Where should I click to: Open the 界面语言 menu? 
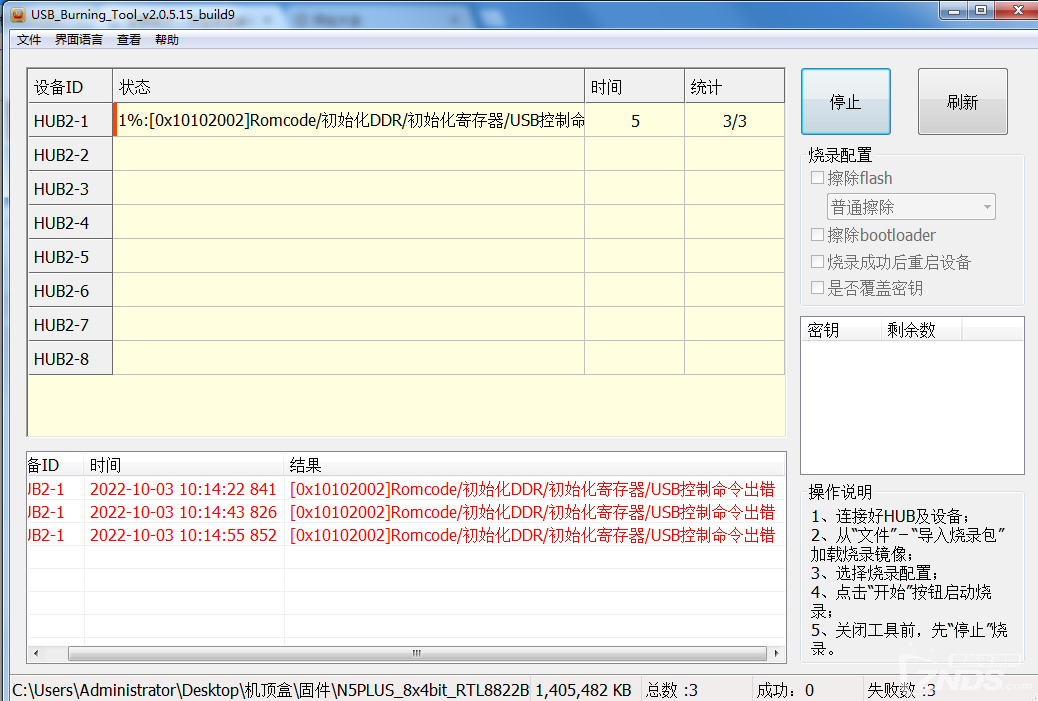(x=79, y=40)
